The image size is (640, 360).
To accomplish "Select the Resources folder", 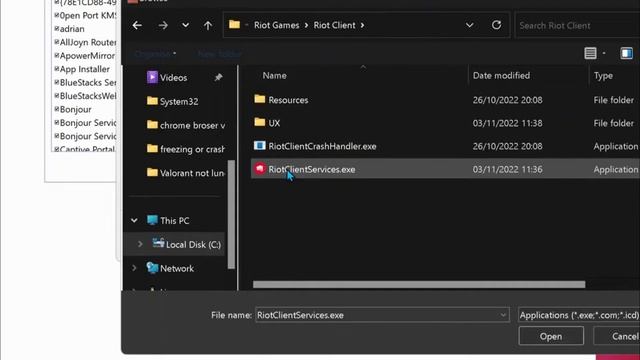I will [288, 100].
